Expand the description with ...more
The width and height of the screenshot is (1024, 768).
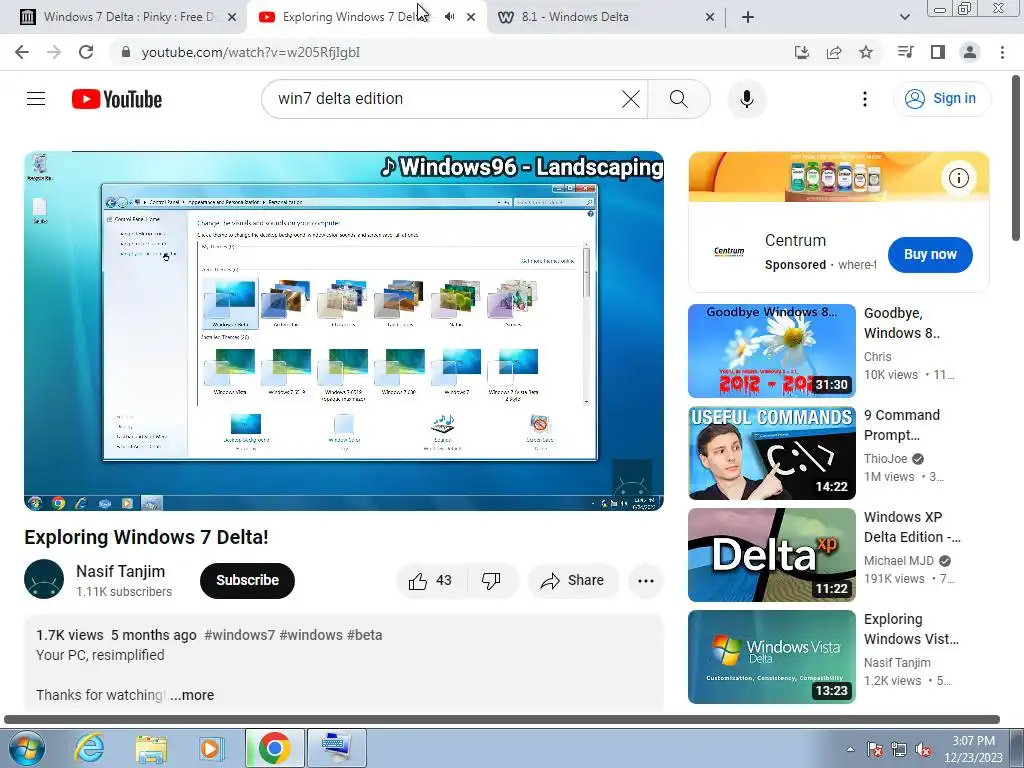pos(192,695)
